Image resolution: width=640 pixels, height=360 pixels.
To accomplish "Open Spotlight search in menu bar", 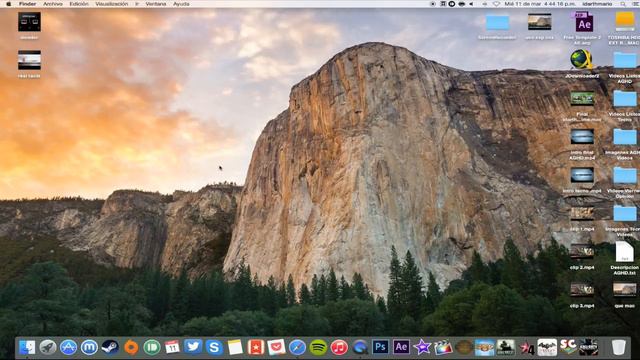I will pyautogui.click(x=623, y=4).
